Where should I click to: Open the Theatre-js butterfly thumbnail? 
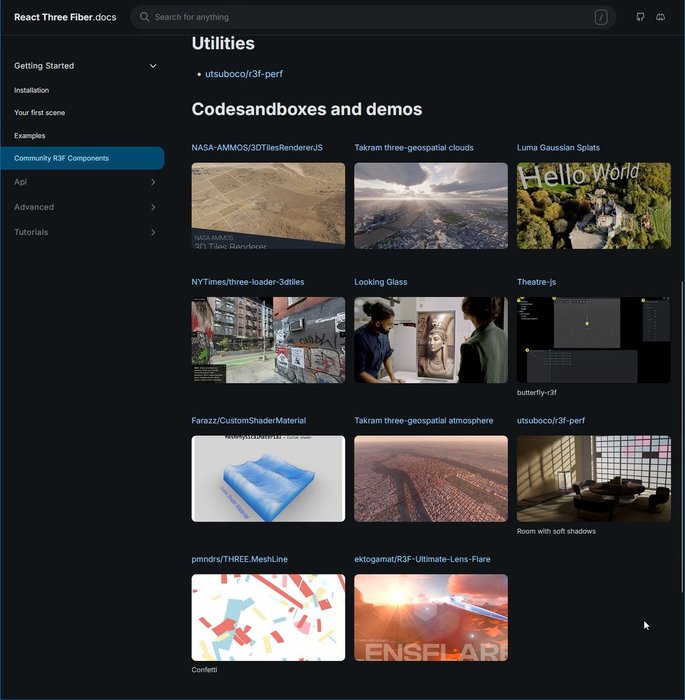pyautogui.click(x=594, y=340)
